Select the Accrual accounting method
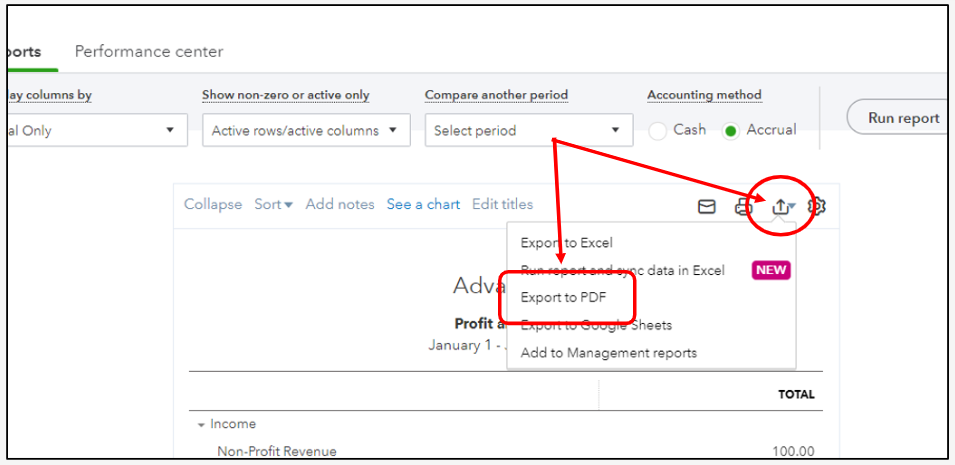The width and height of the screenshot is (955, 465). [732, 131]
